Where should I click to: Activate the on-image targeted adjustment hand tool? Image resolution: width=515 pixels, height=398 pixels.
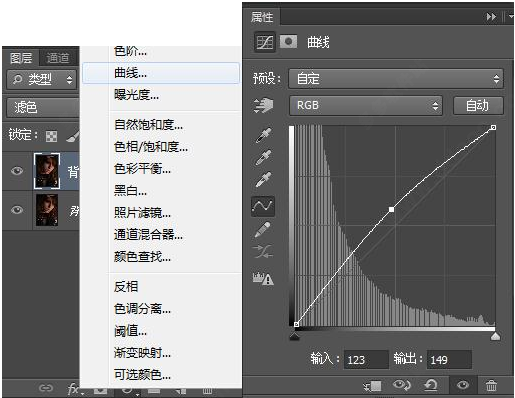click(x=264, y=105)
